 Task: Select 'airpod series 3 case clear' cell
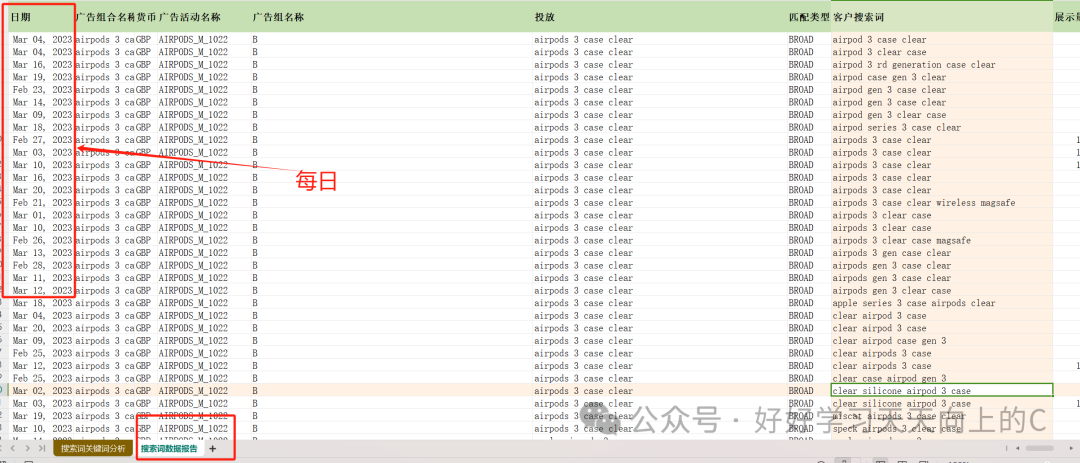(x=942, y=127)
